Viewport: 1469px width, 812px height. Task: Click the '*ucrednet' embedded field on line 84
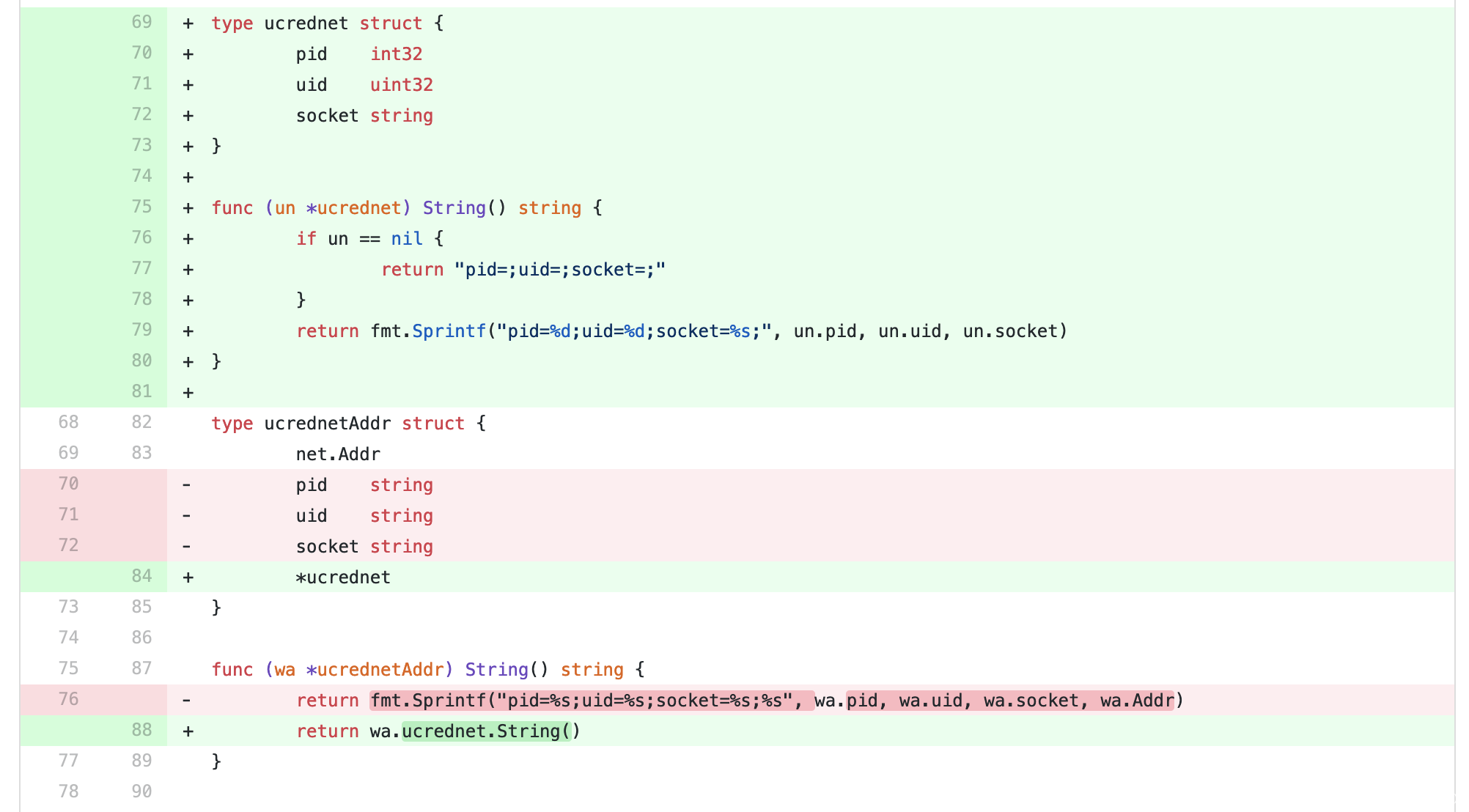pos(343,577)
